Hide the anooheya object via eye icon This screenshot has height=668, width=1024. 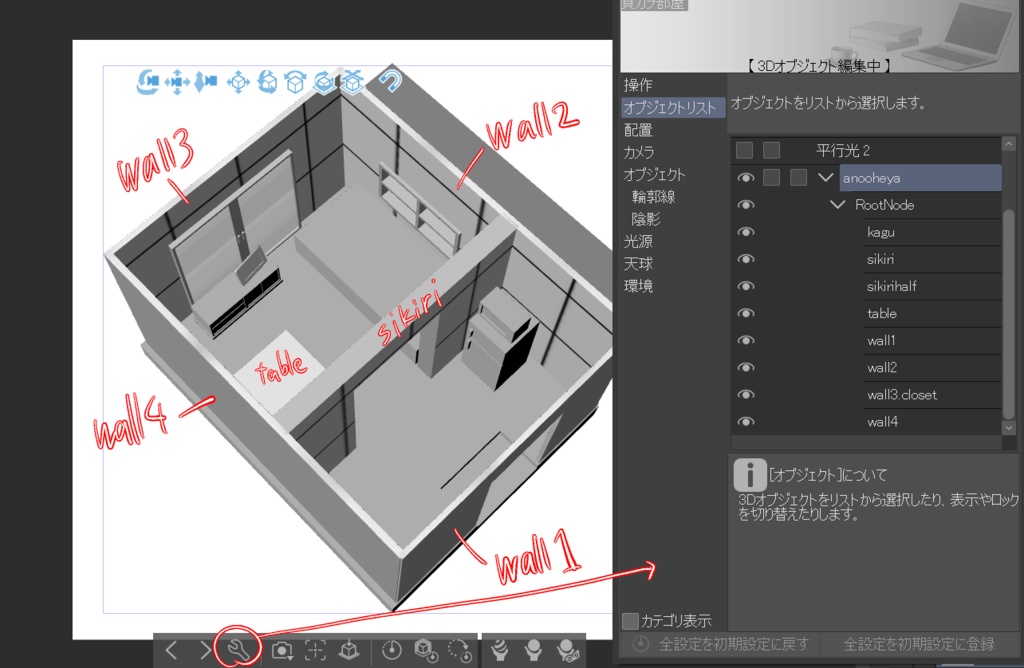(745, 178)
